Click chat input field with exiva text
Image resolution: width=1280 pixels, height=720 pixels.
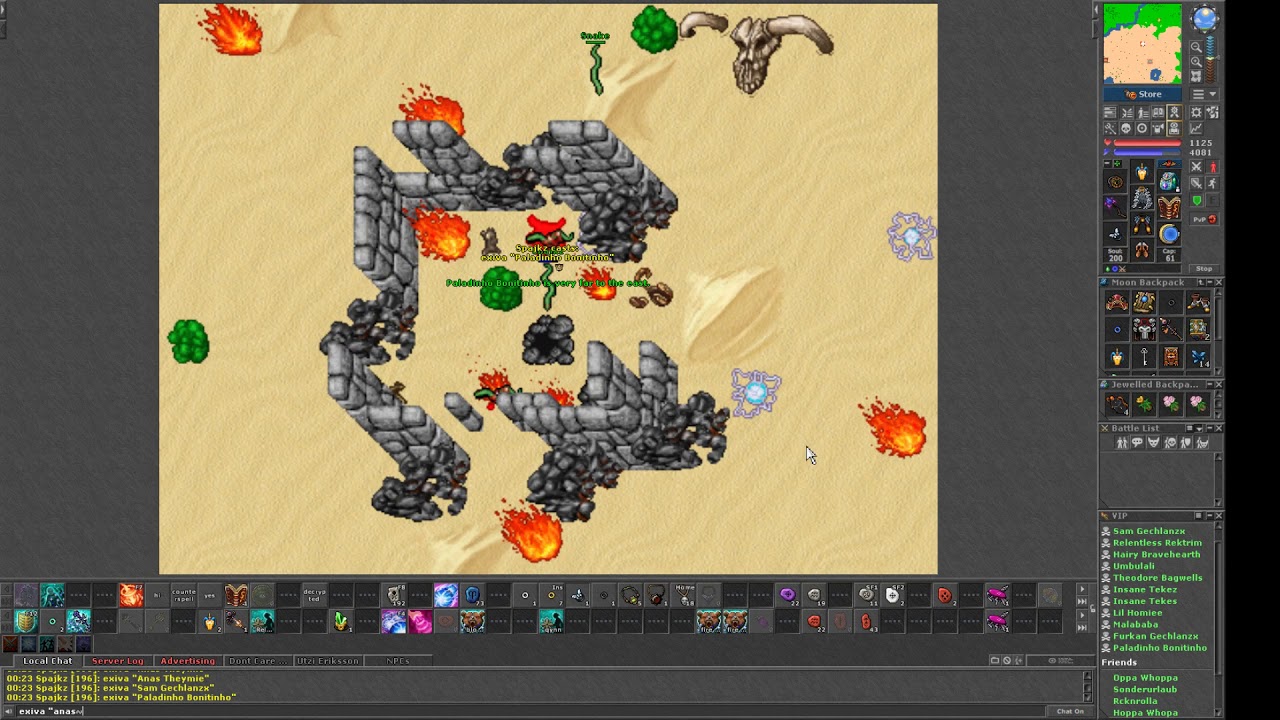530,711
